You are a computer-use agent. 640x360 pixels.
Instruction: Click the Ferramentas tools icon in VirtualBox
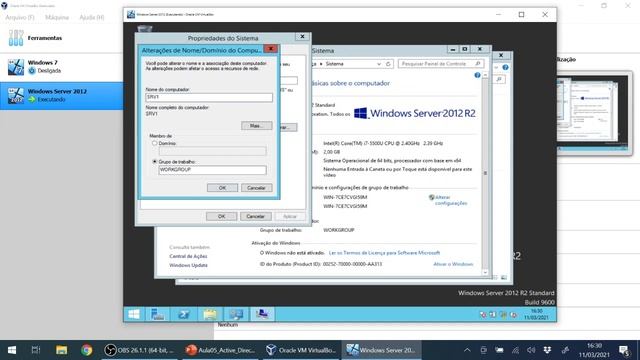click(x=16, y=38)
